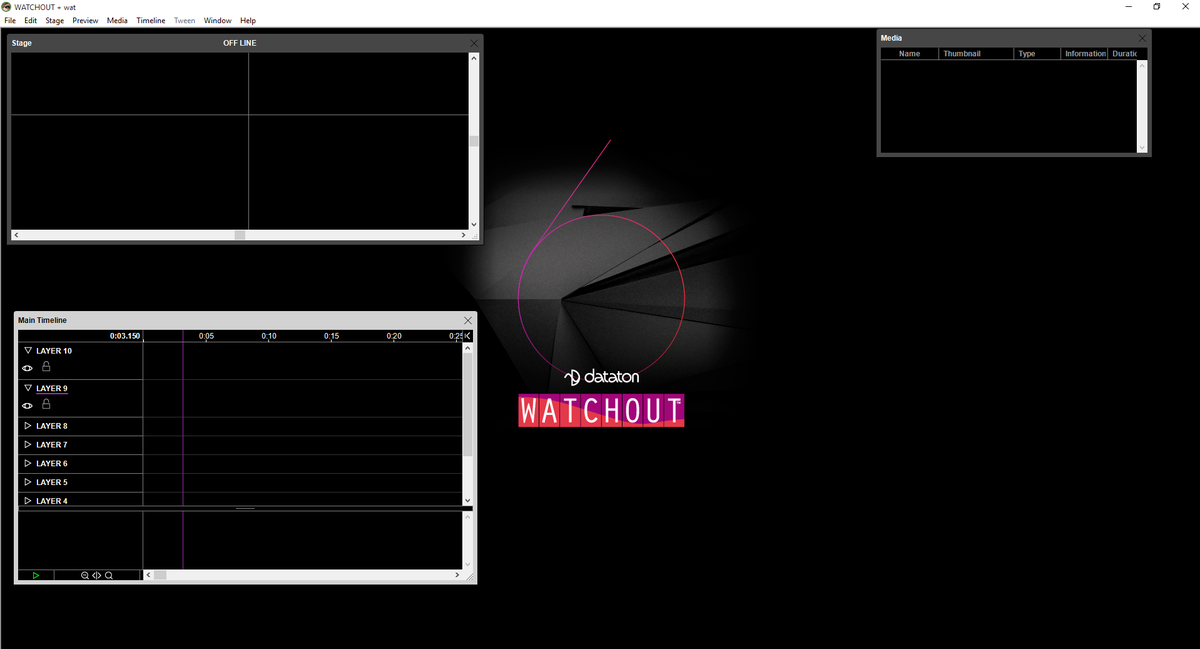The height and width of the screenshot is (649, 1200).
Task: Expand LAYER 8 in the timeline
Action: [x=28, y=426]
